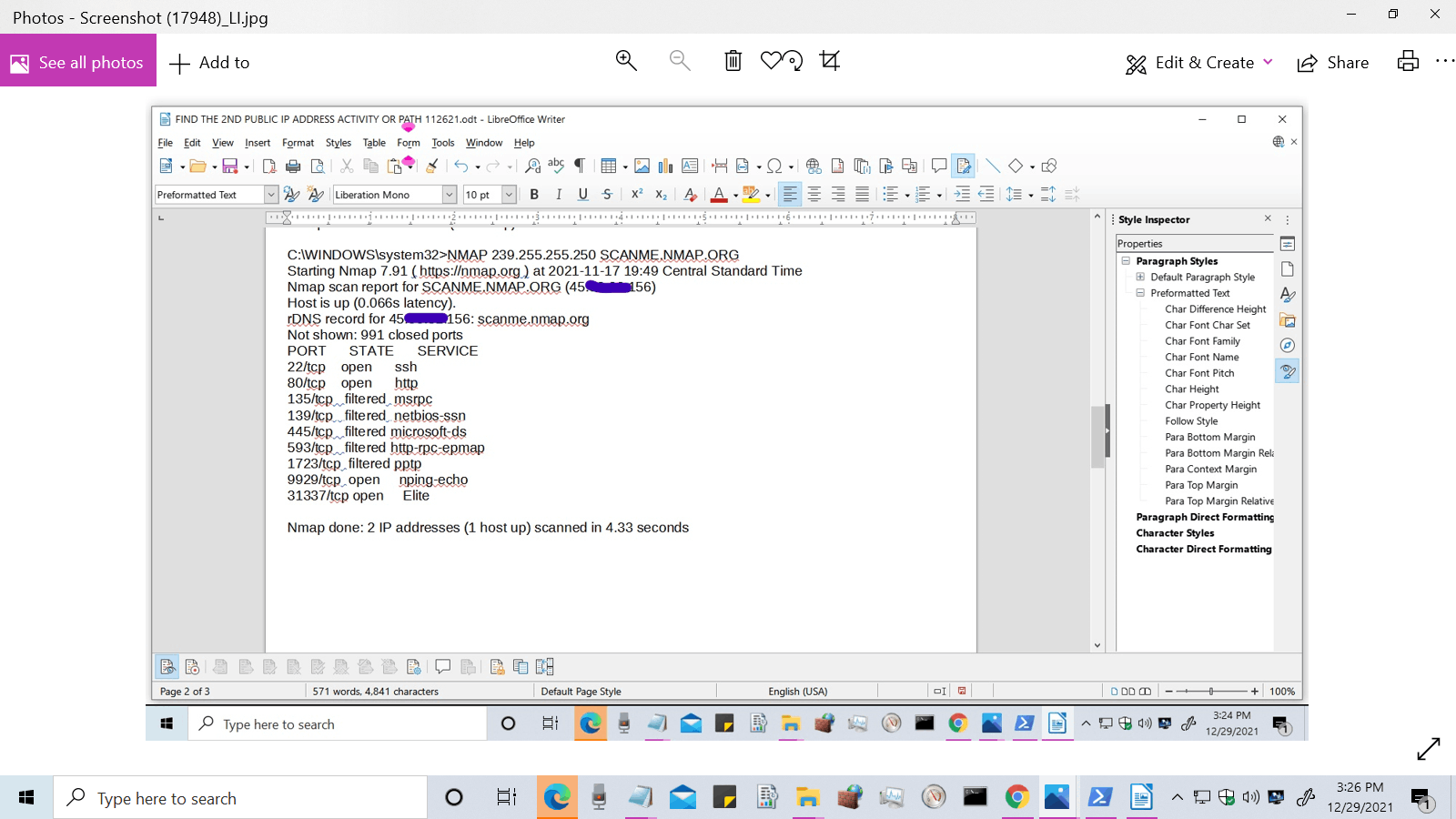The height and width of the screenshot is (819, 1456).
Task: Open the File menu
Action: (x=165, y=143)
